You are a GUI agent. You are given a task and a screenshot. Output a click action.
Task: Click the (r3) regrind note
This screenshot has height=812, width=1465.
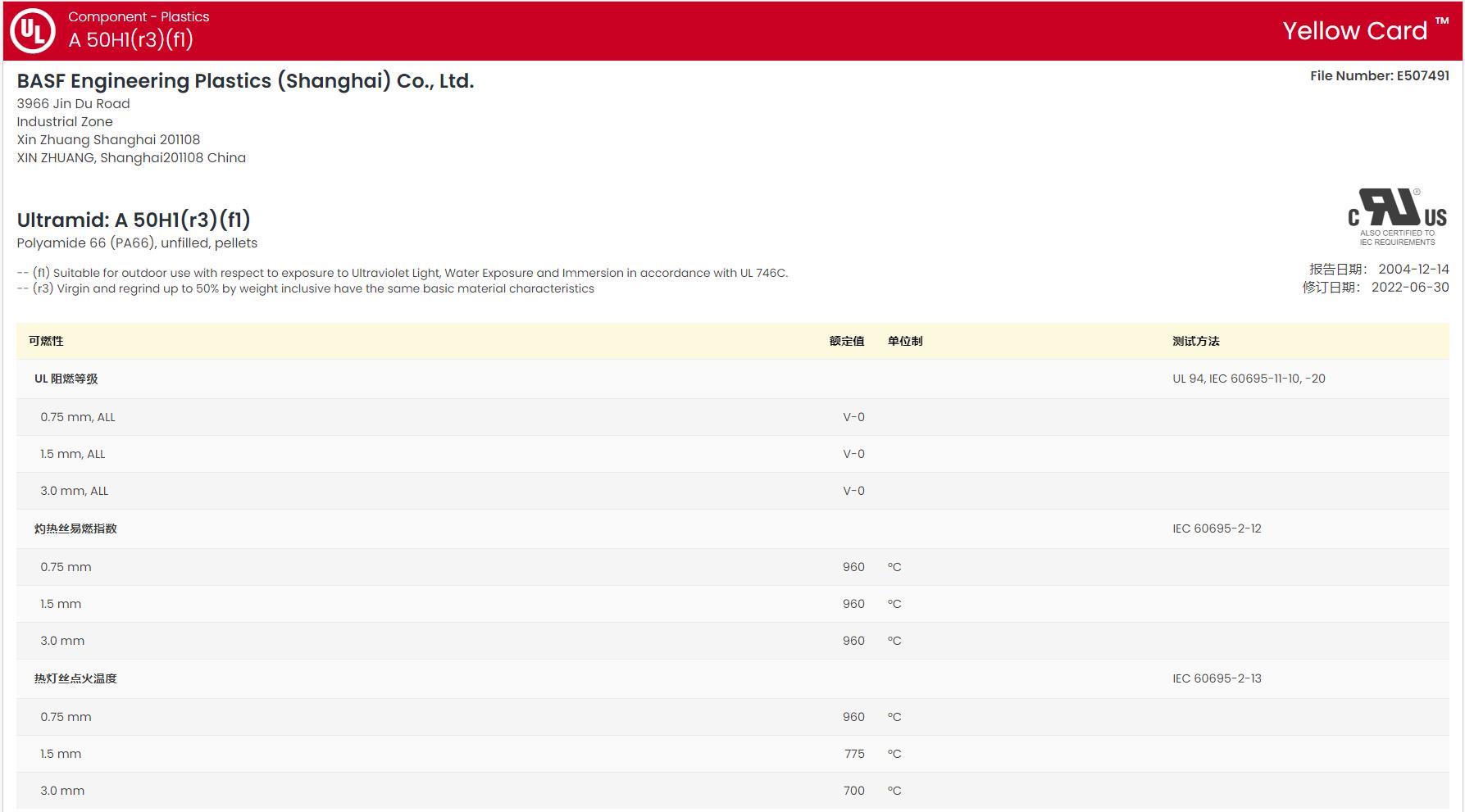tap(305, 288)
